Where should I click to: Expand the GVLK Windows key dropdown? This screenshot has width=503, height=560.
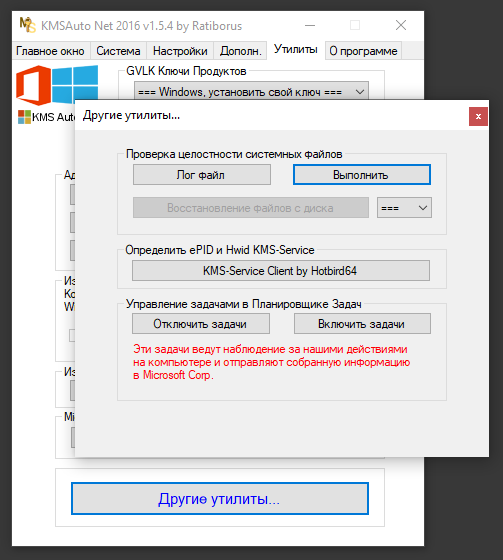tap(252, 92)
